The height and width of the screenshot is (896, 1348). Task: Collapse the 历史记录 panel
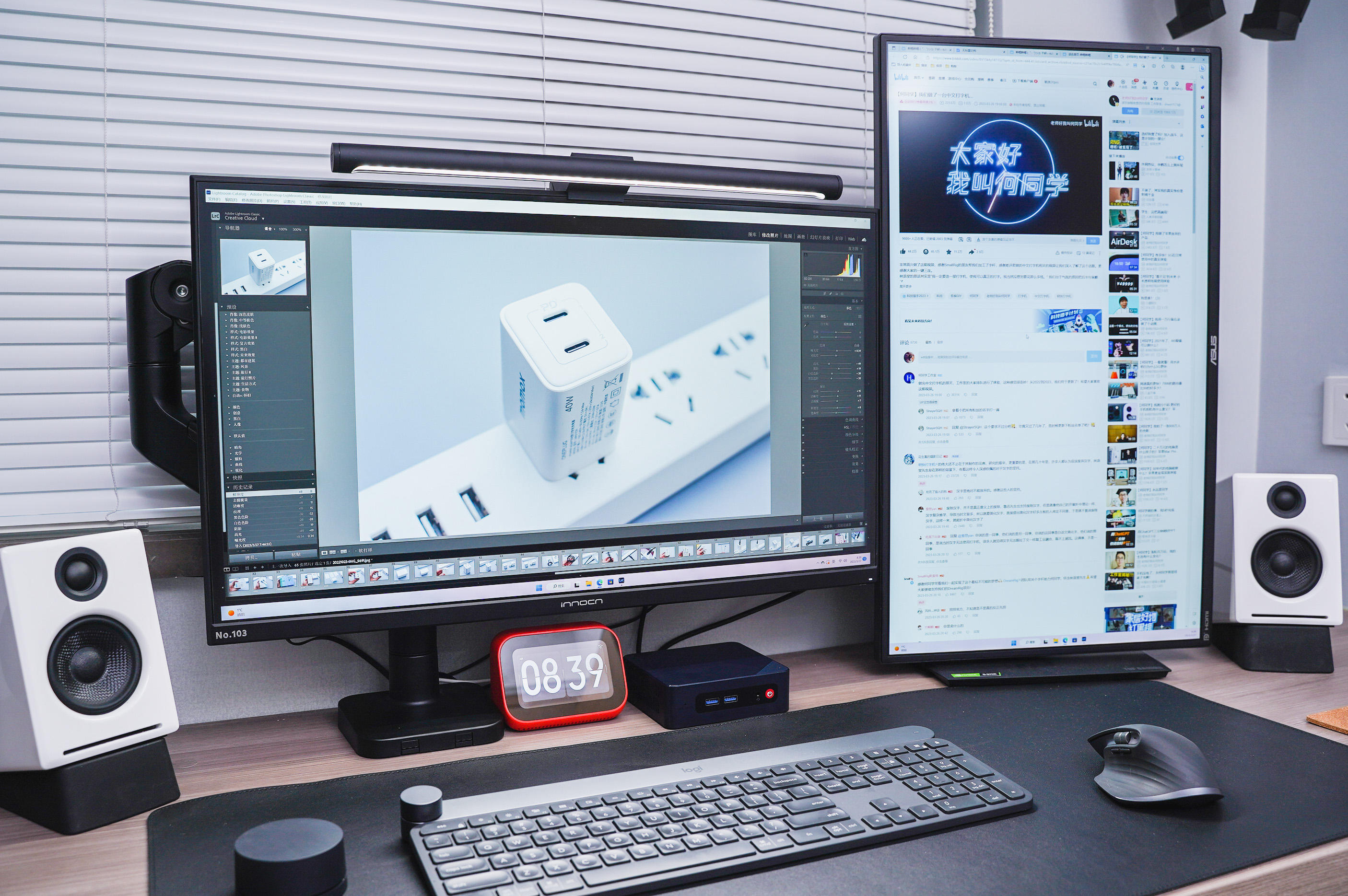[x=229, y=488]
